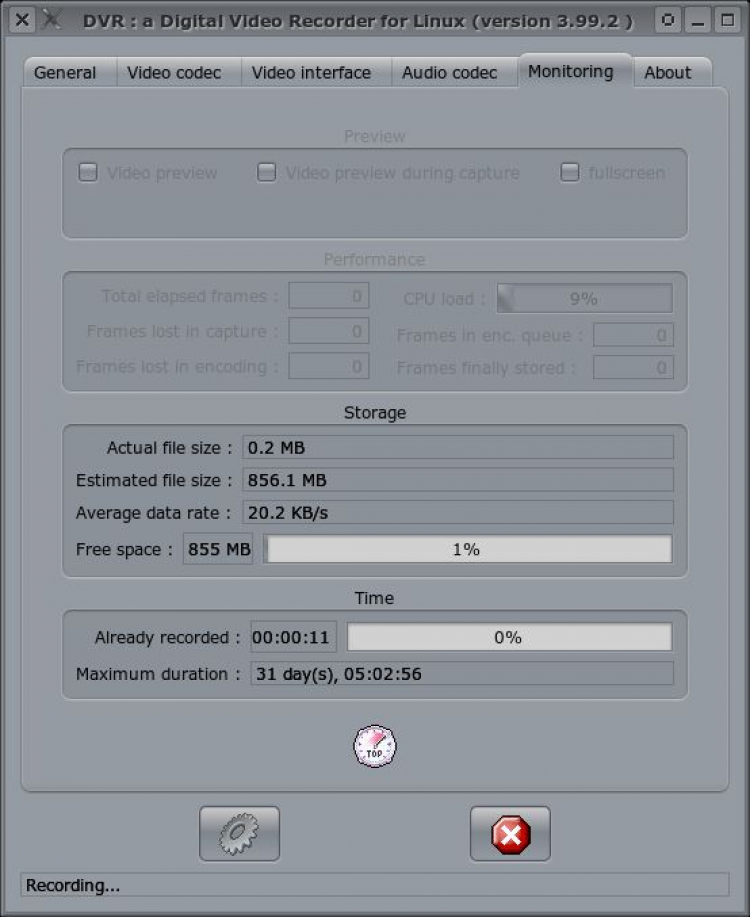Image resolution: width=750 pixels, height=917 pixels.
Task: Select the Average data rate field
Action: 457,513
